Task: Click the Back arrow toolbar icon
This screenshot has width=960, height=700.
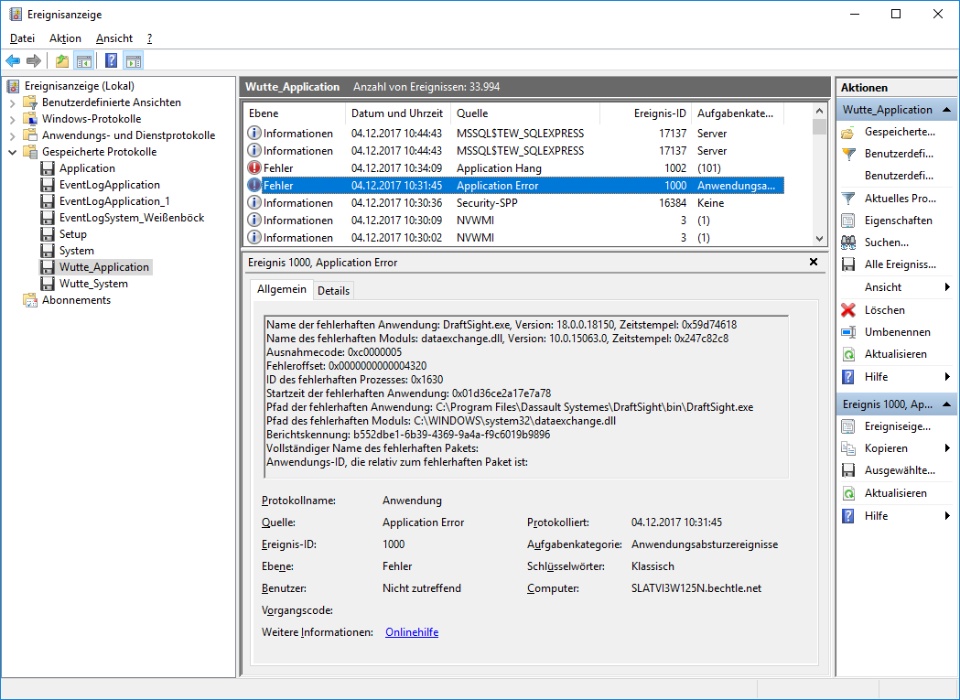Action: coord(13,61)
